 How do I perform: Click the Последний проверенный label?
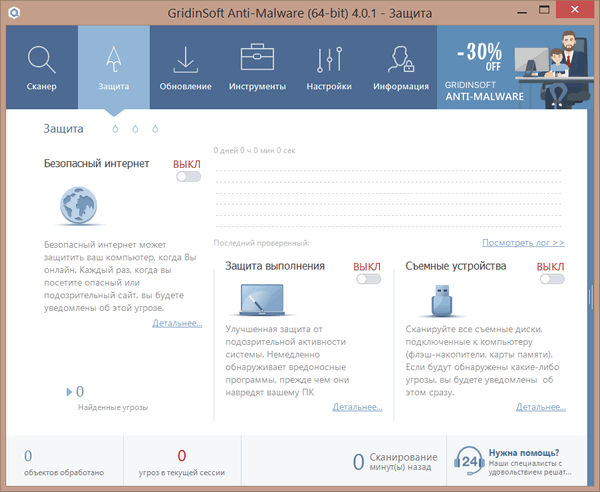click(x=261, y=243)
